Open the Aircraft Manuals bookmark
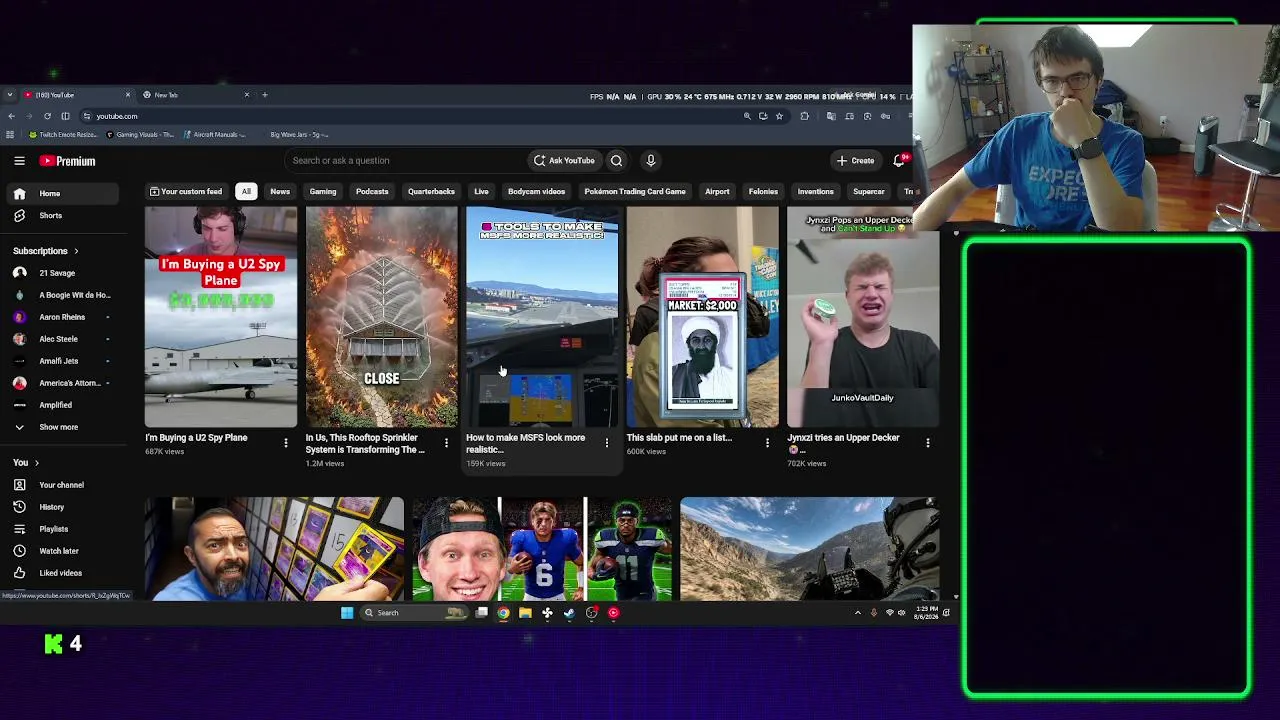The image size is (1280, 720). (x=214, y=134)
